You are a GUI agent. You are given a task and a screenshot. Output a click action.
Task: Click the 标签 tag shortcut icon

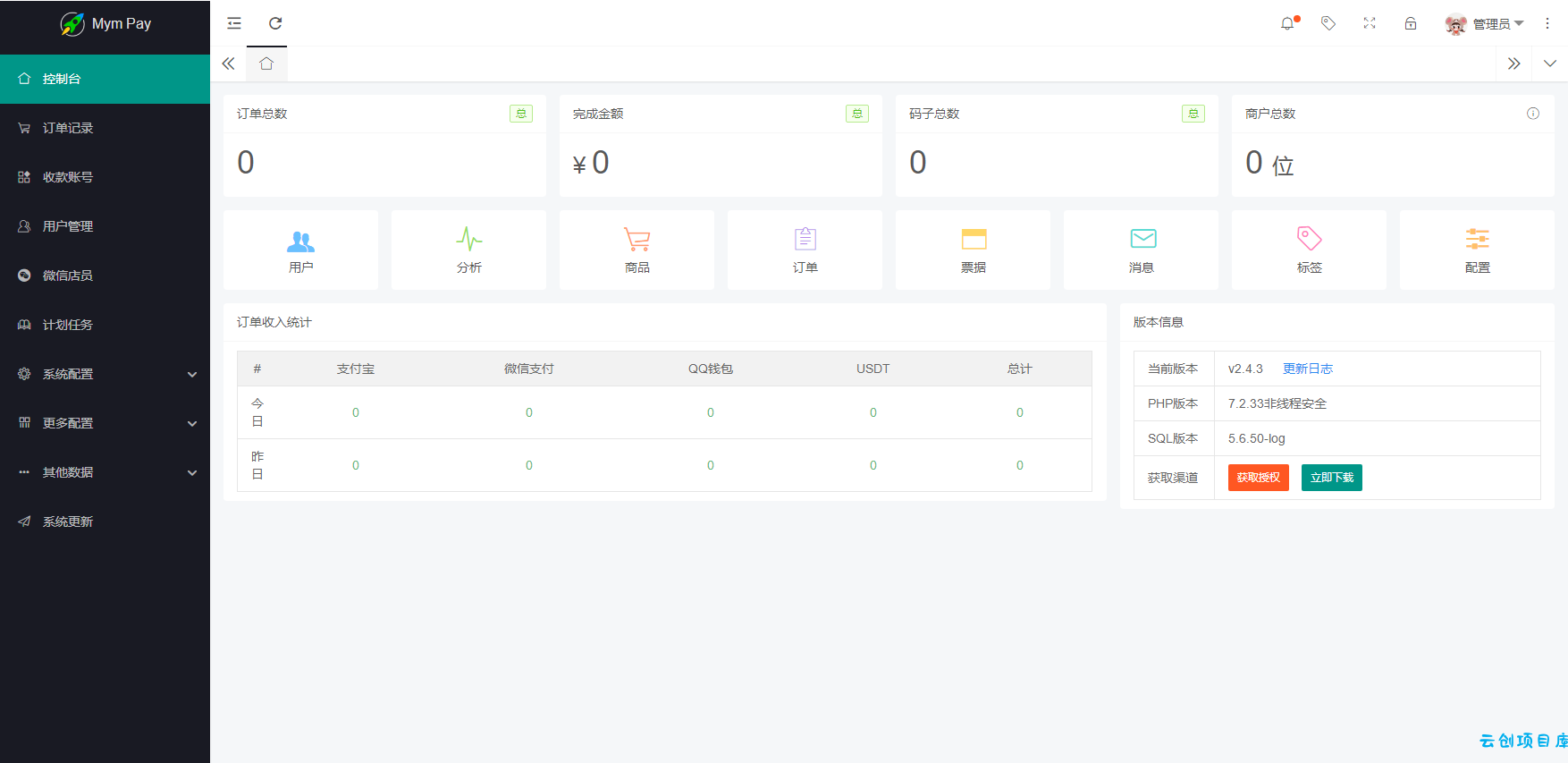coord(1310,238)
